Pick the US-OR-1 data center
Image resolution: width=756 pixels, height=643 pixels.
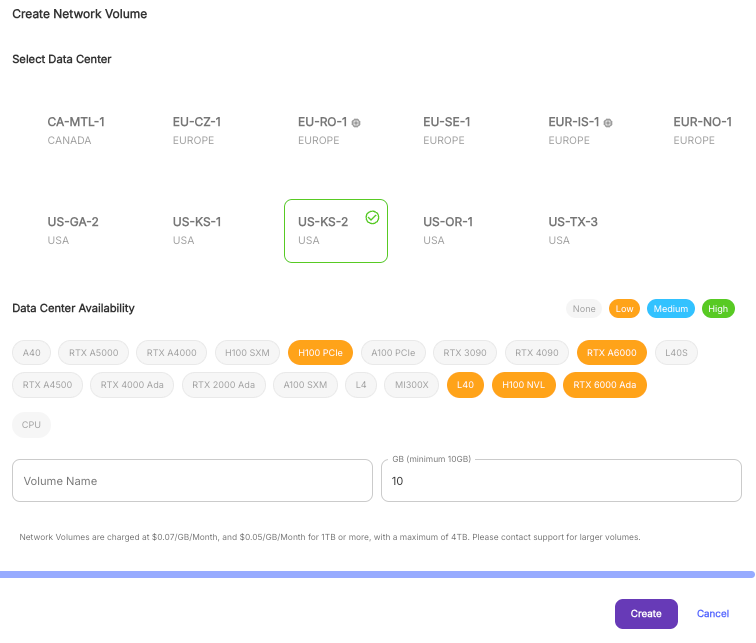pyautogui.click(x=448, y=230)
